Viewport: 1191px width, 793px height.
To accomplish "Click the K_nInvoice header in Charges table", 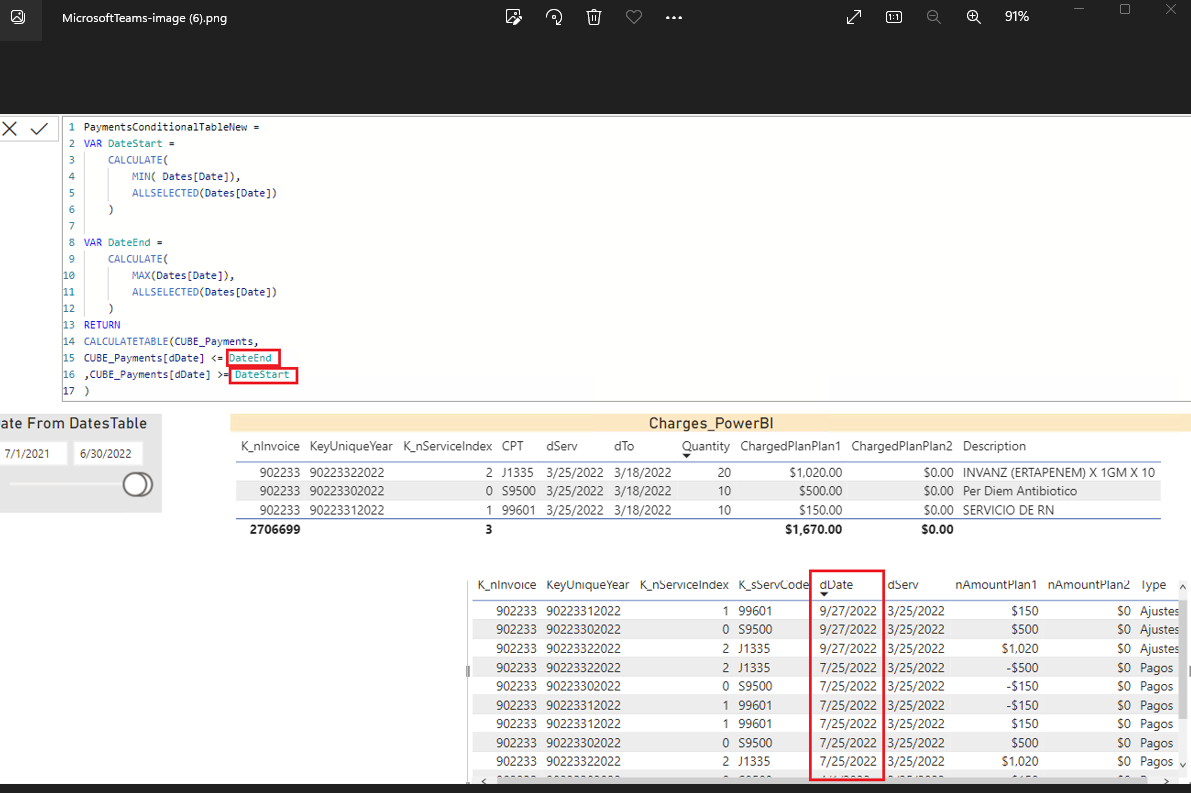I will [x=270, y=446].
